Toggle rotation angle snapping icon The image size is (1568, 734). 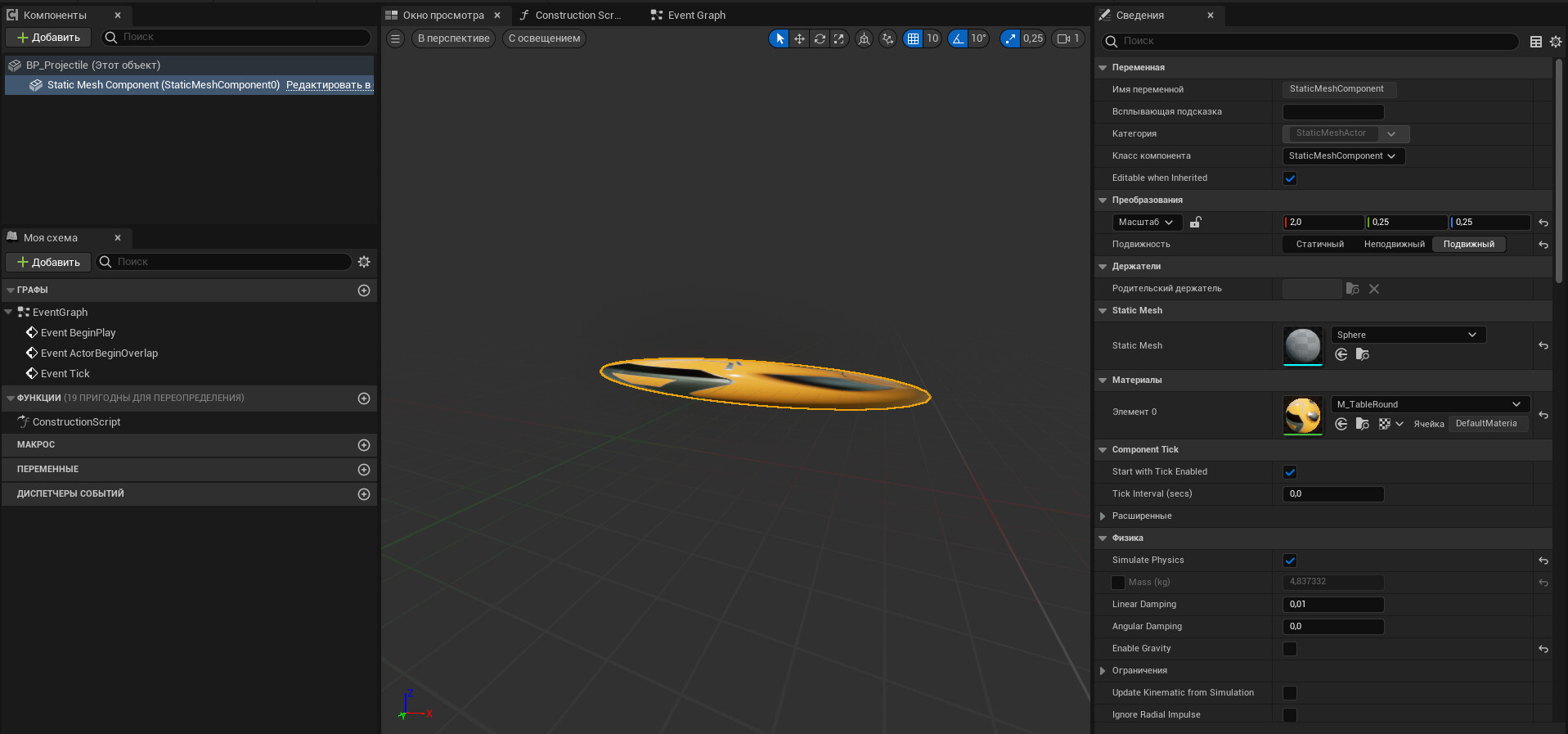pyautogui.click(x=958, y=38)
